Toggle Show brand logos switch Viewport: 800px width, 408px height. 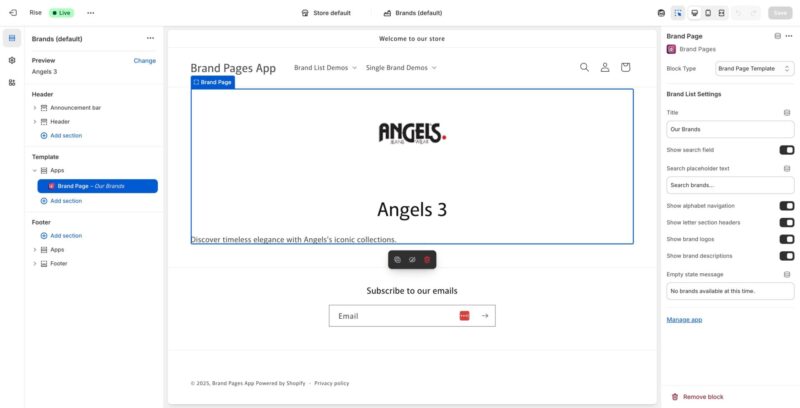click(x=787, y=239)
